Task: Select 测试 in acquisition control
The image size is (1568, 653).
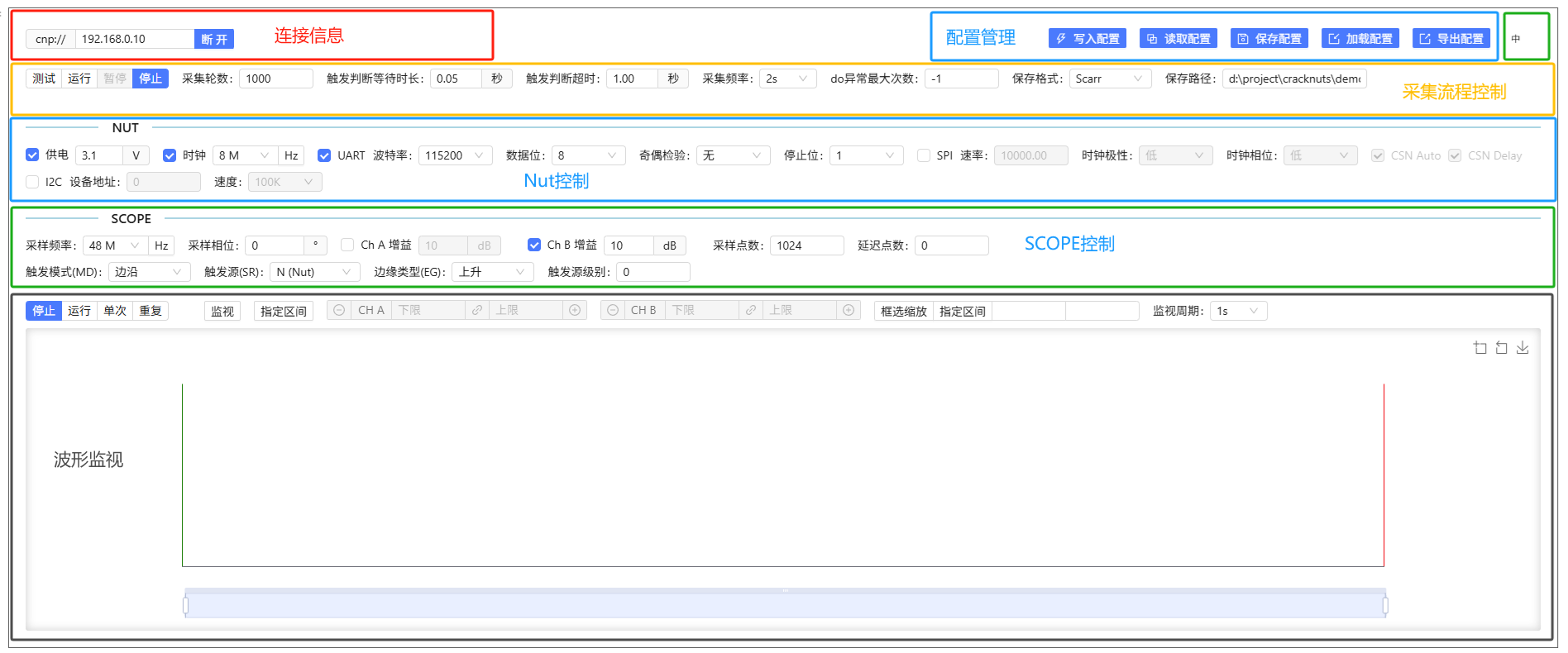Action: tap(44, 79)
